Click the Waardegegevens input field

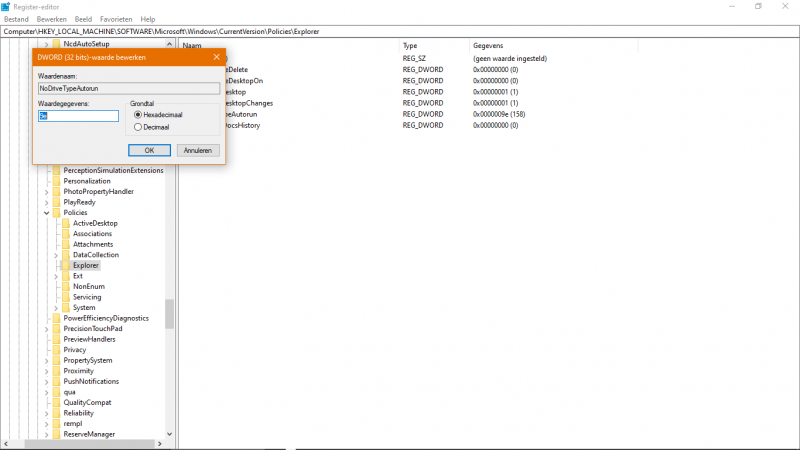pyautogui.click(x=78, y=116)
